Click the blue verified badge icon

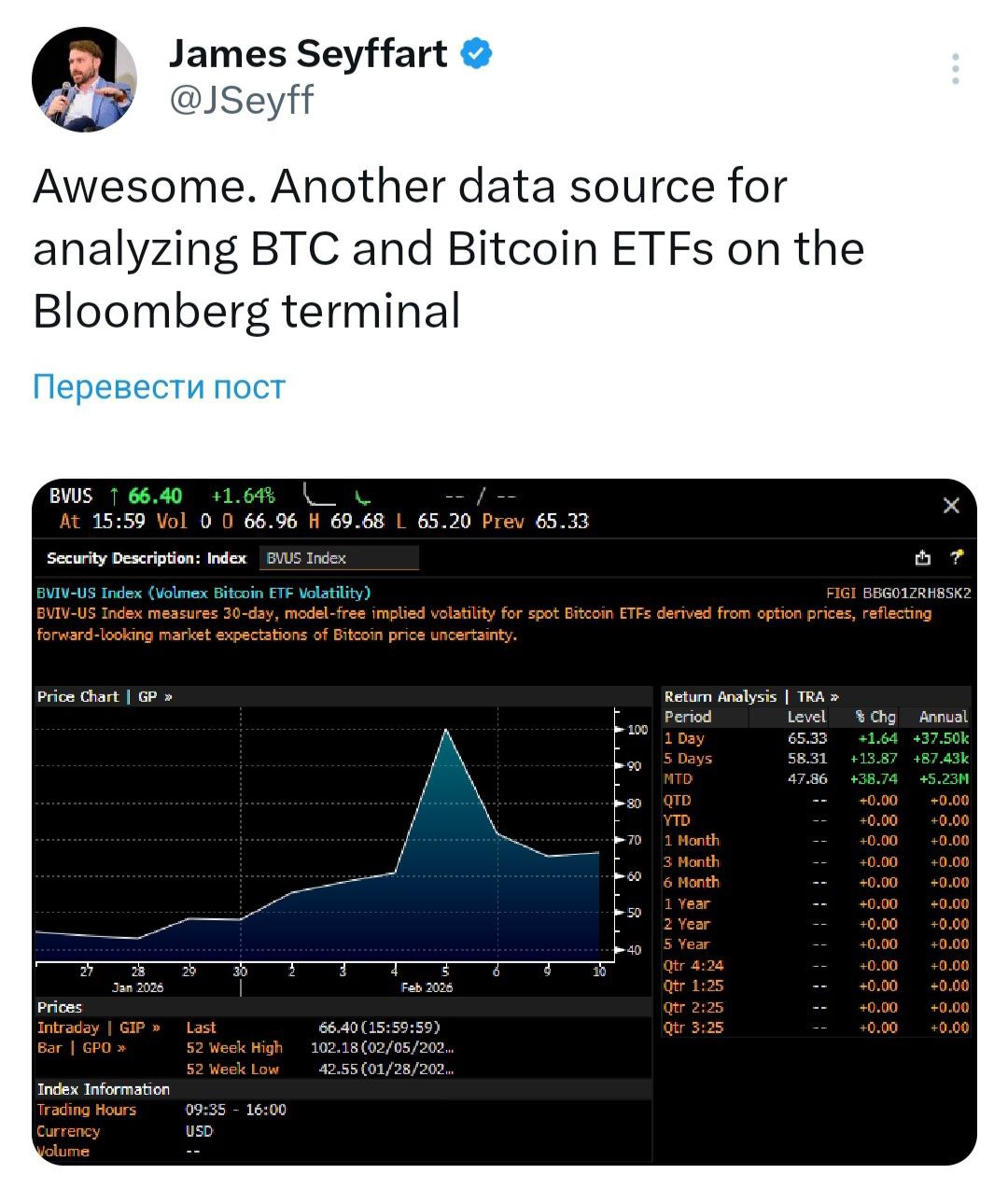[x=477, y=54]
